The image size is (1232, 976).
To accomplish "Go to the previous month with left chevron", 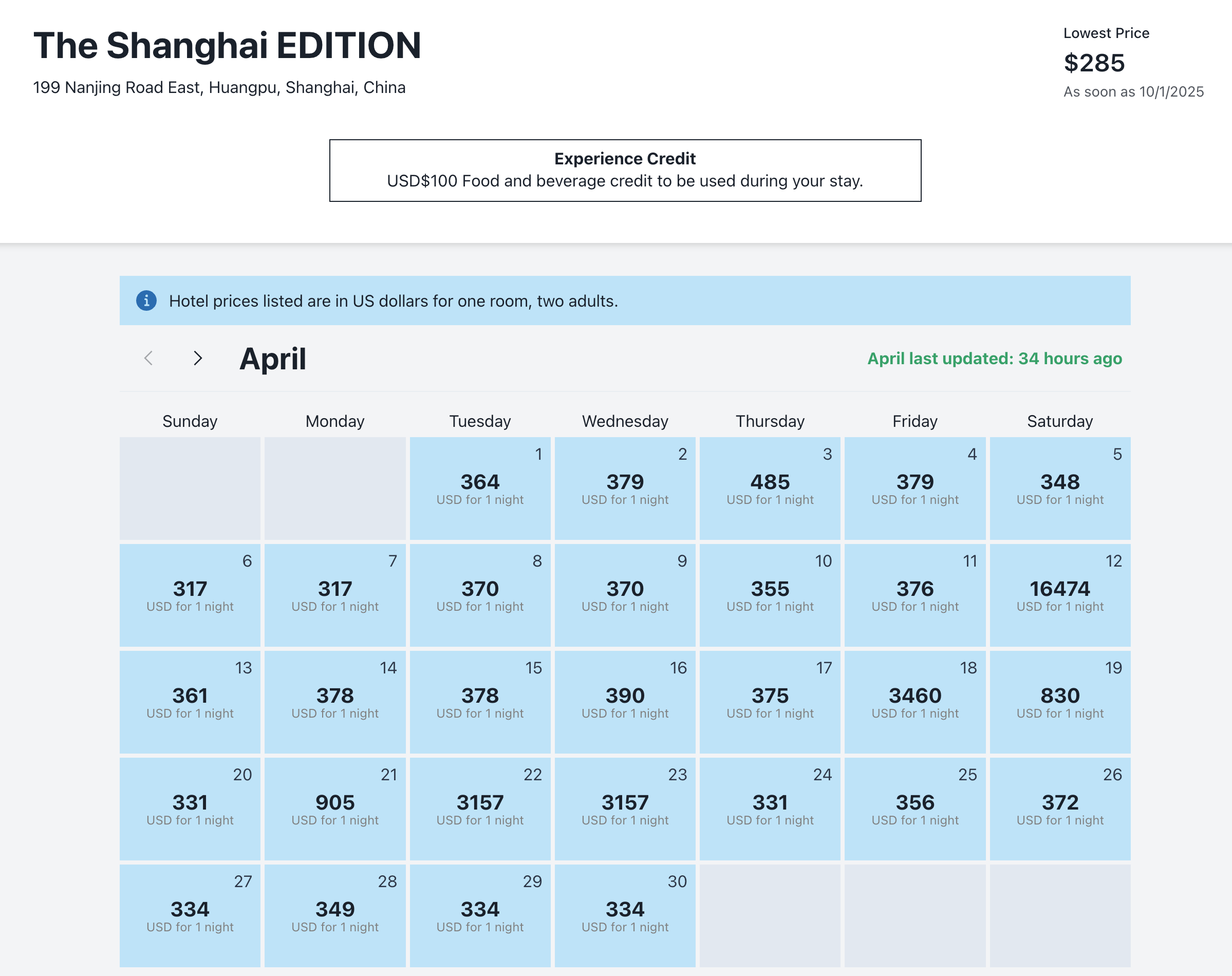I will point(148,358).
